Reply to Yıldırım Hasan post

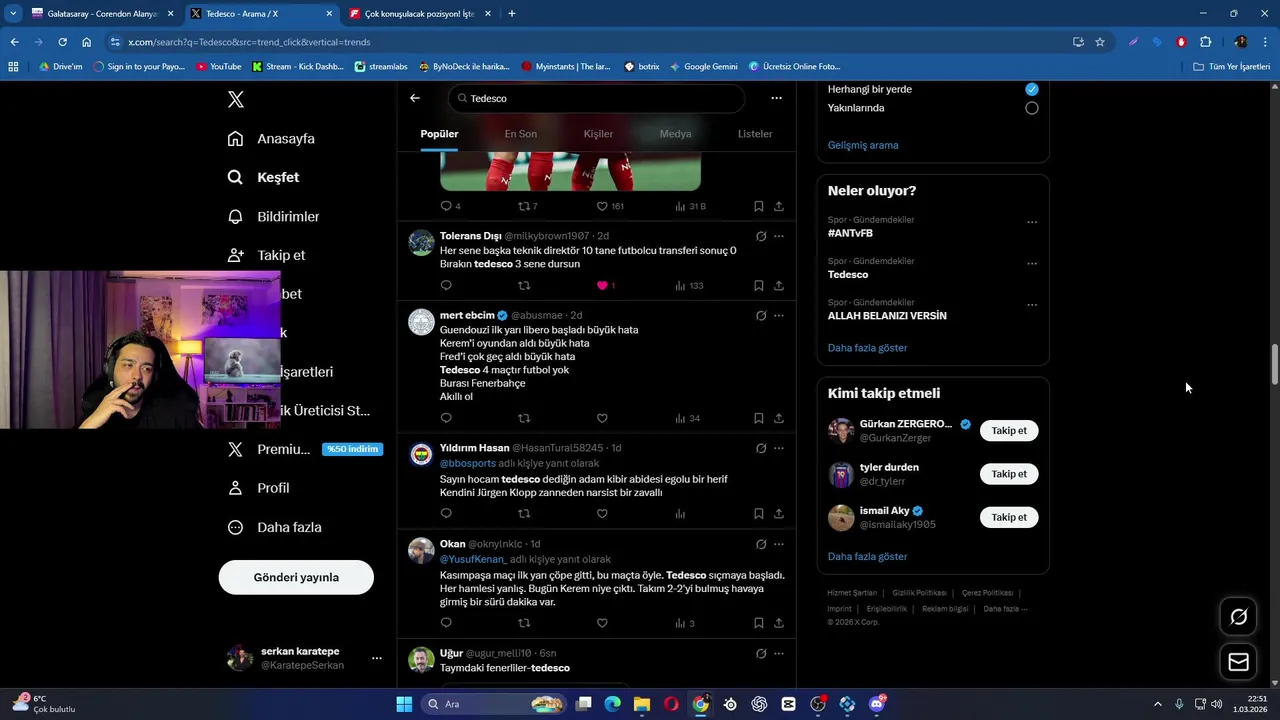(446, 514)
